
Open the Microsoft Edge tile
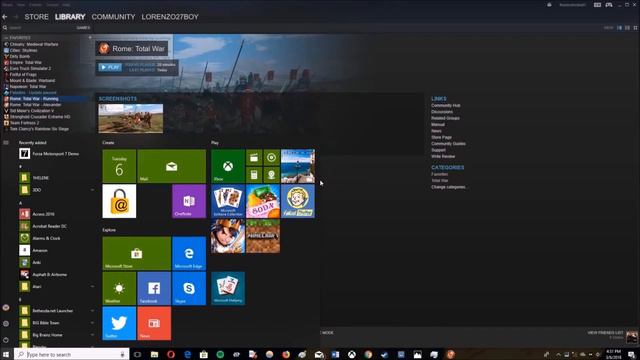point(189,253)
